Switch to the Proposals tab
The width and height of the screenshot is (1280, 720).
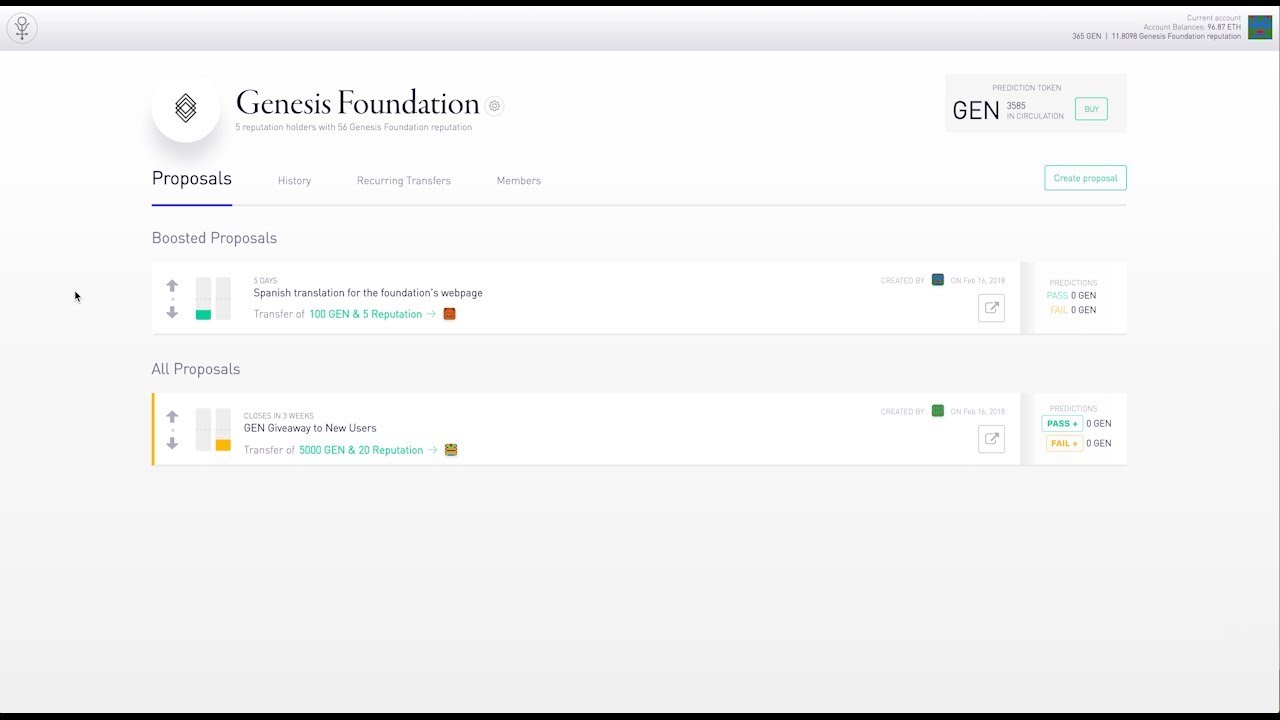(x=192, y=179)
